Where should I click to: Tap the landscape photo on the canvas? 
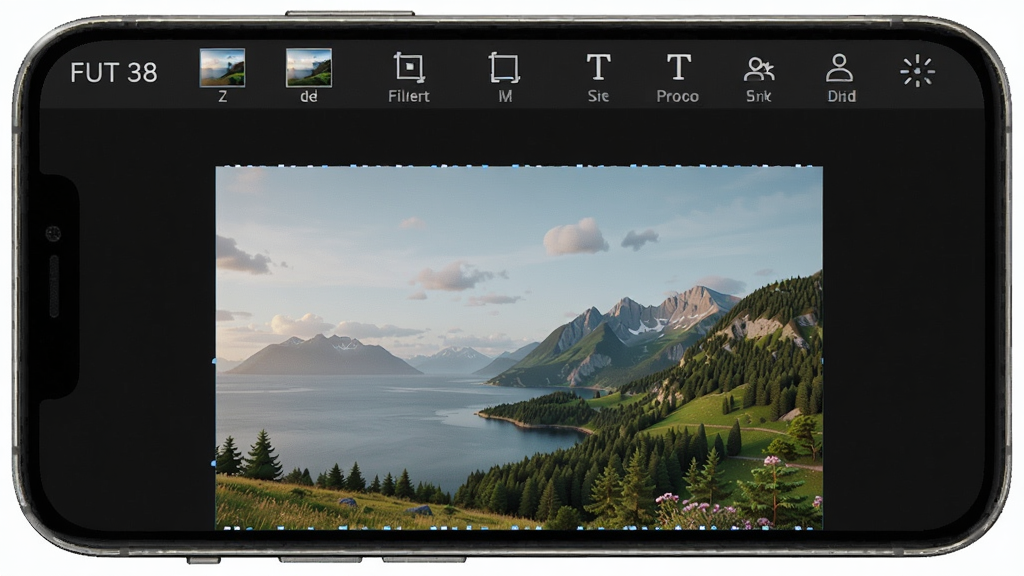pyautogui.click(x=519, y=347)
